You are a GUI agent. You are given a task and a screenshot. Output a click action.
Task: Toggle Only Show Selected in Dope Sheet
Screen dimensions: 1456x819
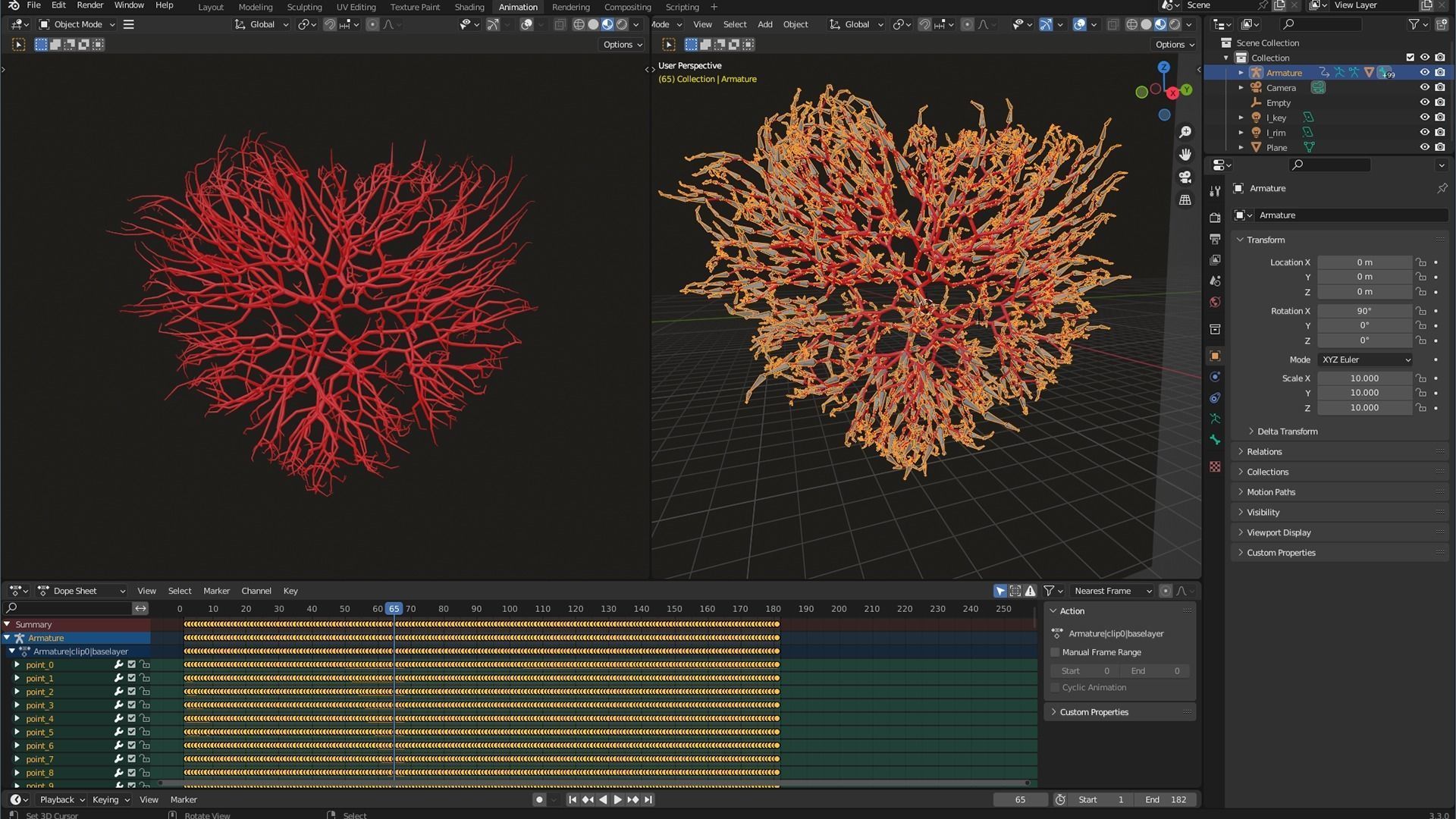pos(1000,591)
